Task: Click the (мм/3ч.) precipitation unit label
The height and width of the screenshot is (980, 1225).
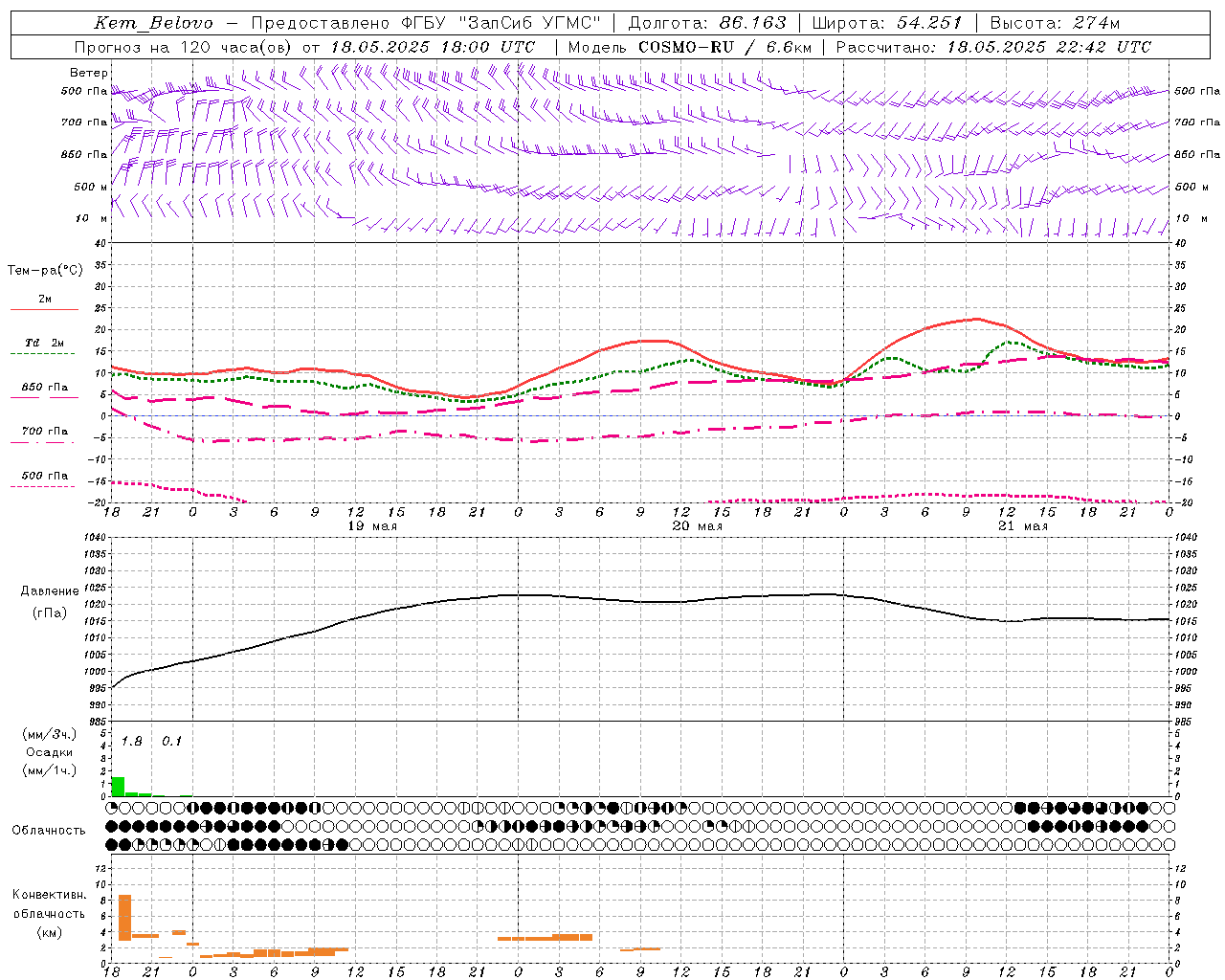Action: pos(50,735)
